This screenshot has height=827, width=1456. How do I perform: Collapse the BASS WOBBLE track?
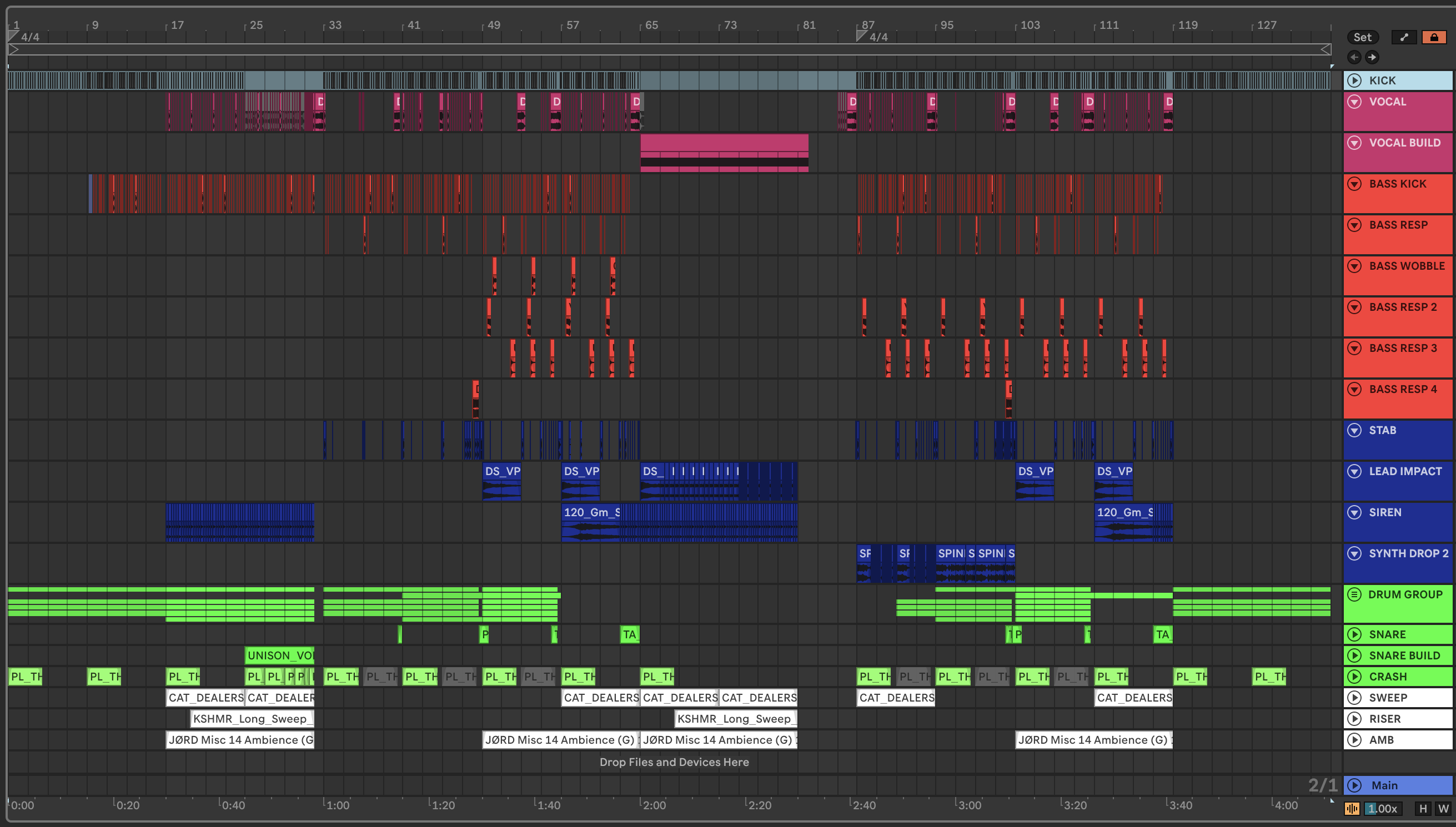(1354, 266)
